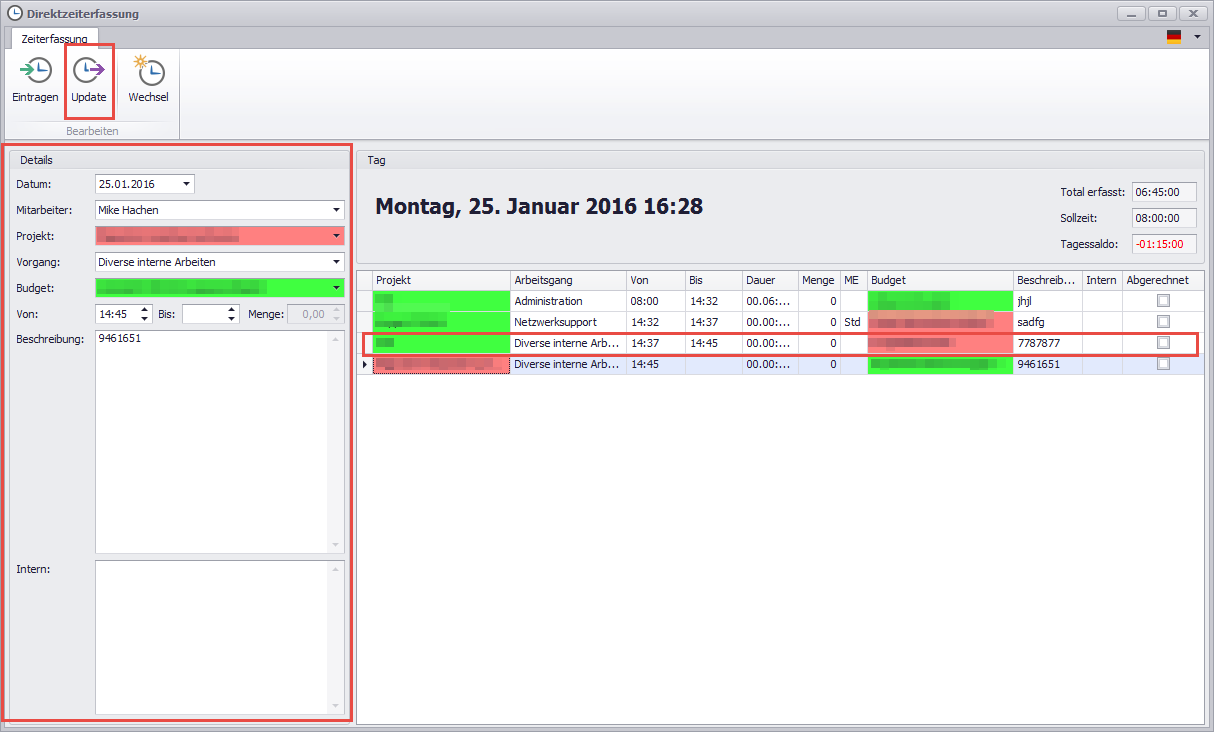Screen dimensions: 1214x732
Task: Click inside the Beschreibung text area
Action: coord(215,440)
